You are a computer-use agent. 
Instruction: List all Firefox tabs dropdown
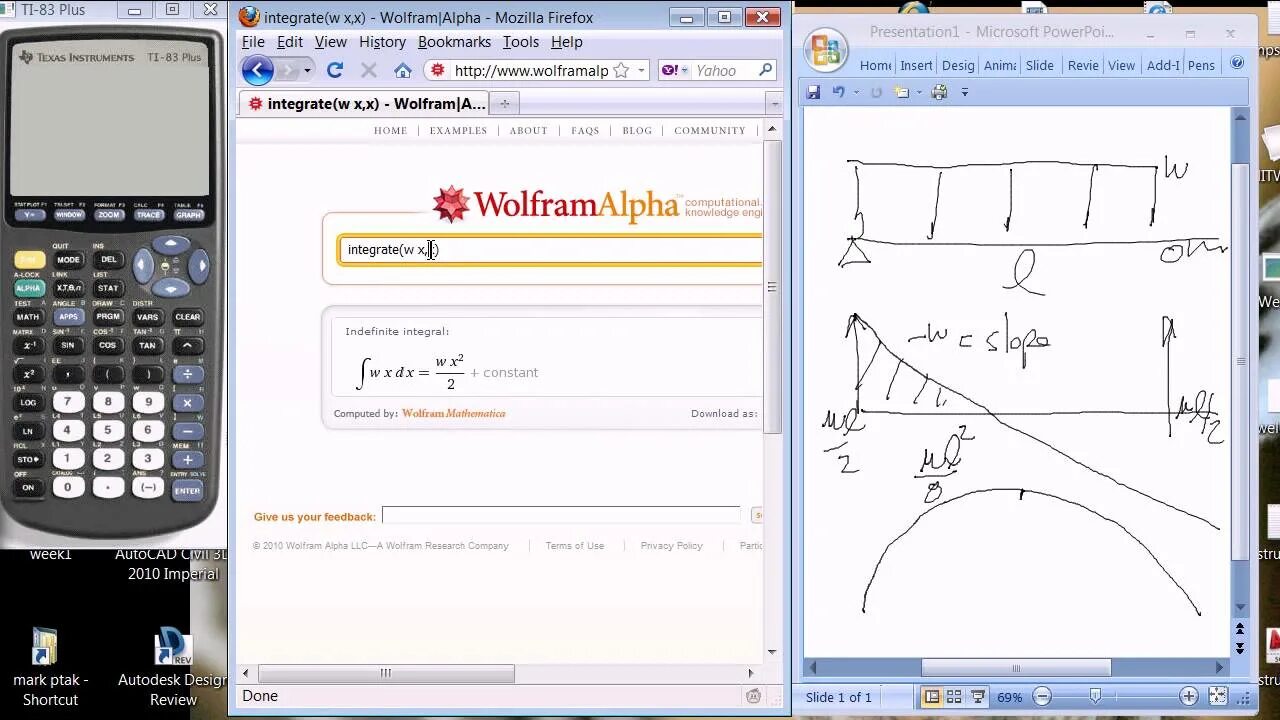point(774,103)
